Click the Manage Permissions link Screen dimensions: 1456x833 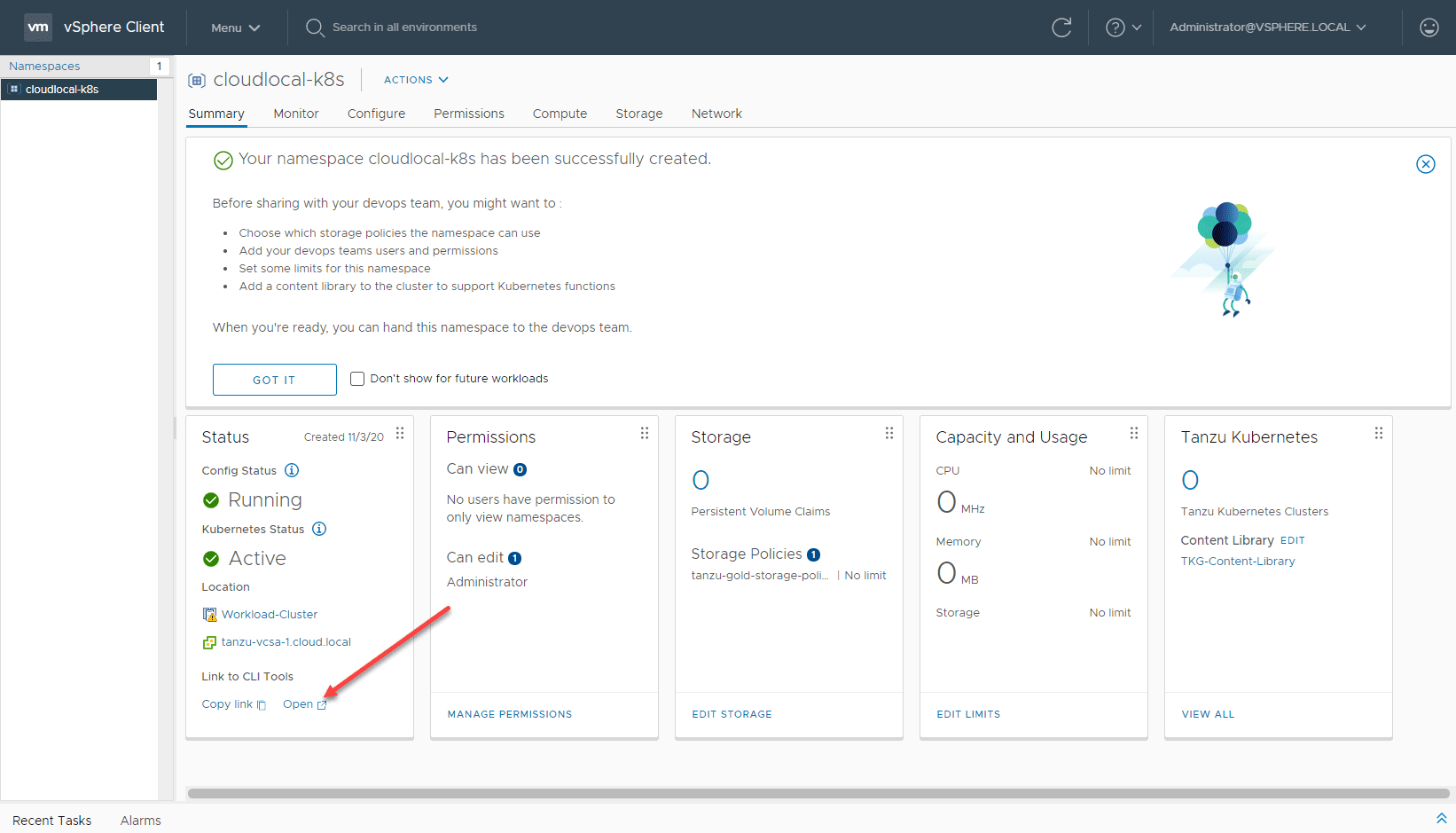point(509,714)
